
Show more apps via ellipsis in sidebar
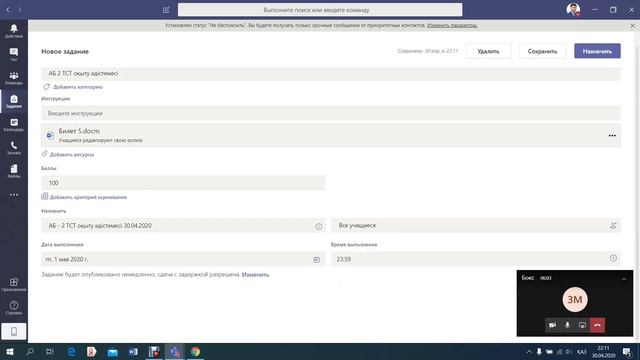13,195
